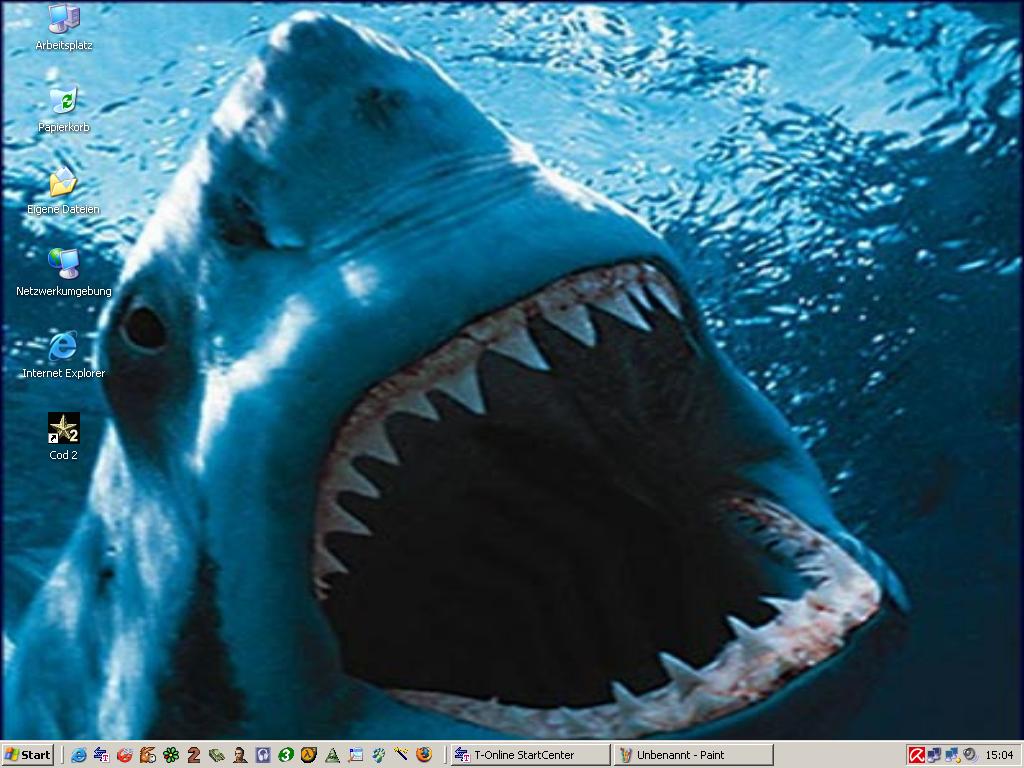
Task: Select the Arbeitsplatz desktop icon
Action: (63, 28)
